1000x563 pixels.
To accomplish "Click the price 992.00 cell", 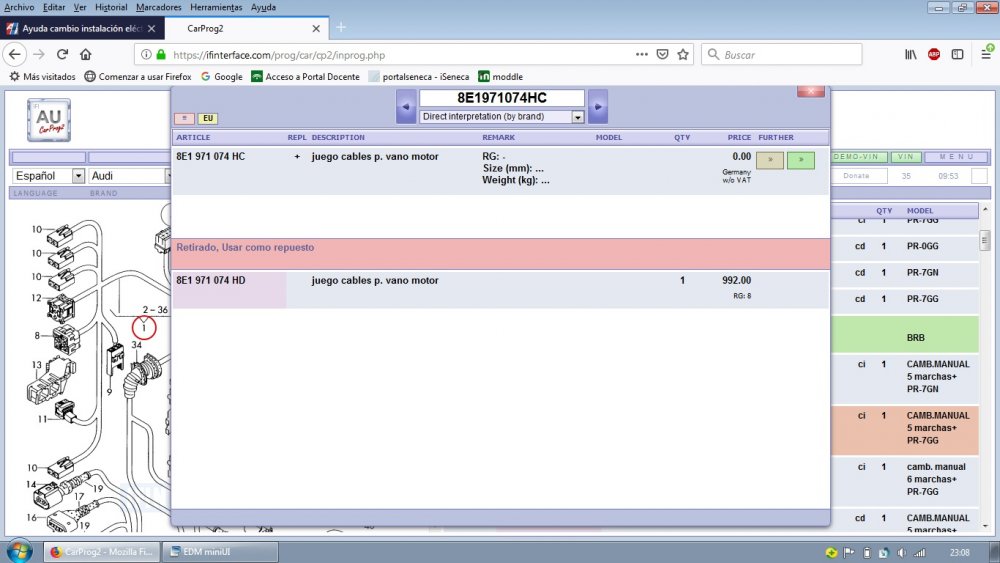I will (737, 281).
